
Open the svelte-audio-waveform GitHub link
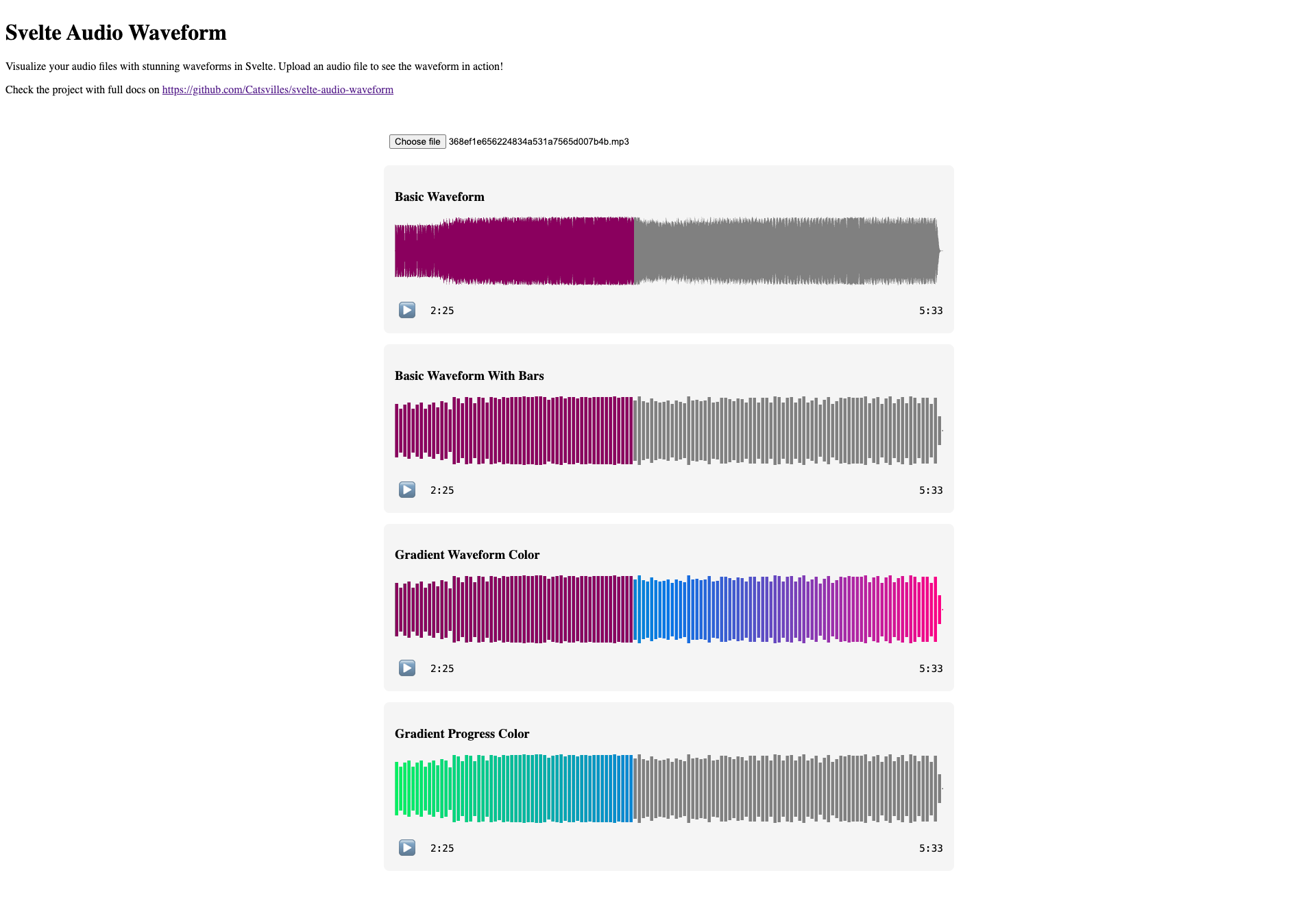click(x=278, y=90)
